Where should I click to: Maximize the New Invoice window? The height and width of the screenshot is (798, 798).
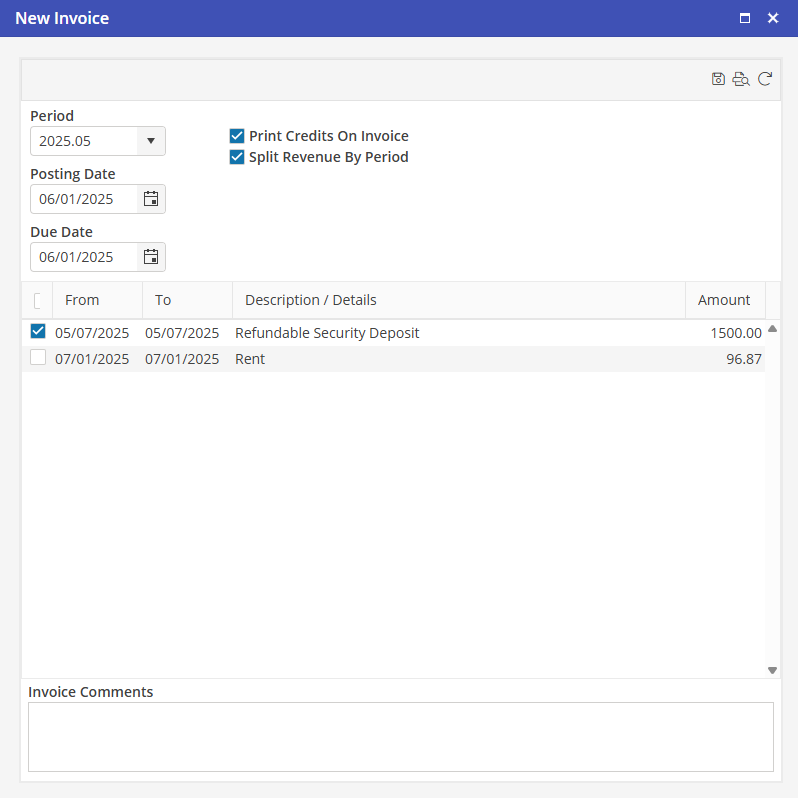744,18
